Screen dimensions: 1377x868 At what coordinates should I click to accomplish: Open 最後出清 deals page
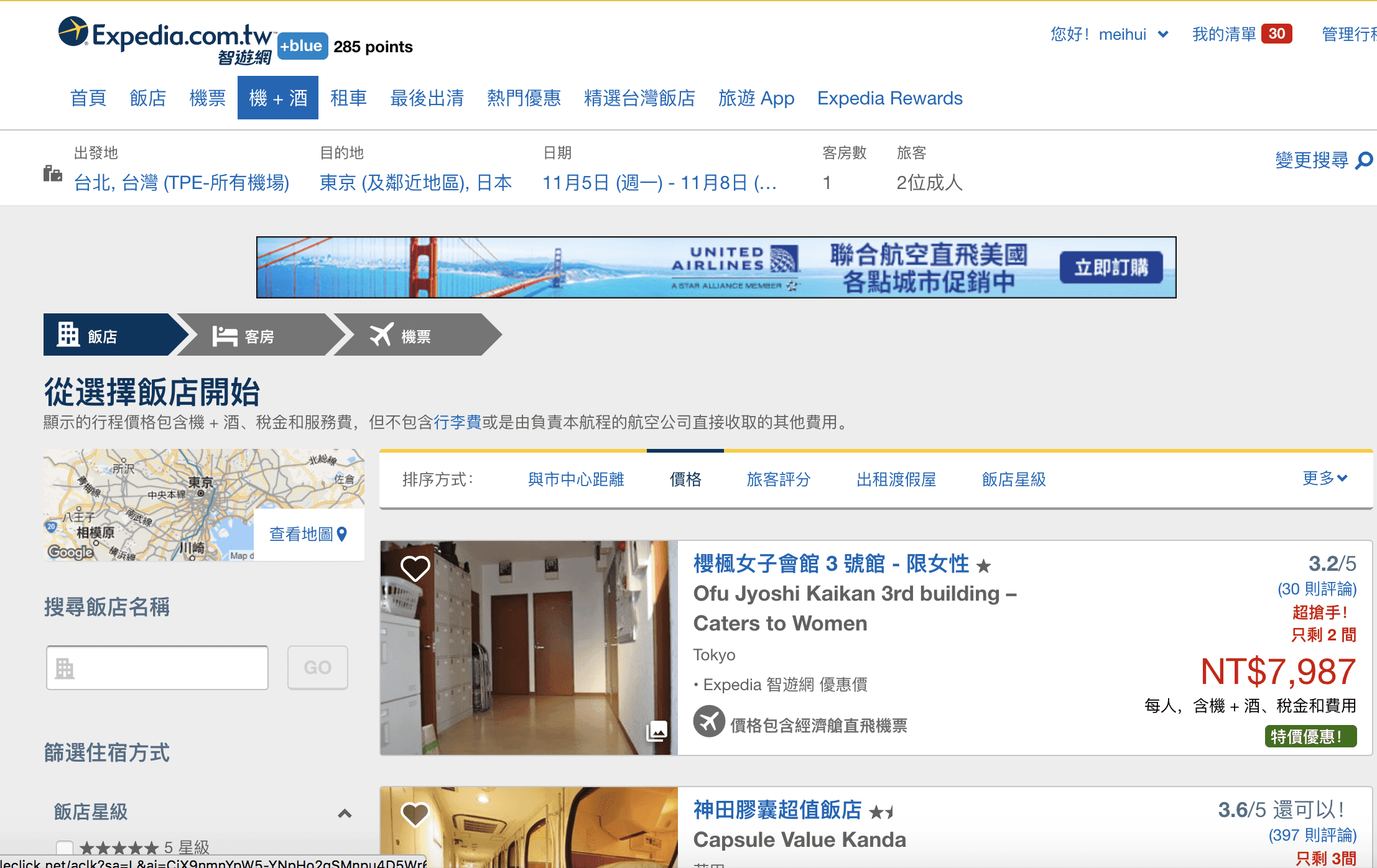coord(427,98)
